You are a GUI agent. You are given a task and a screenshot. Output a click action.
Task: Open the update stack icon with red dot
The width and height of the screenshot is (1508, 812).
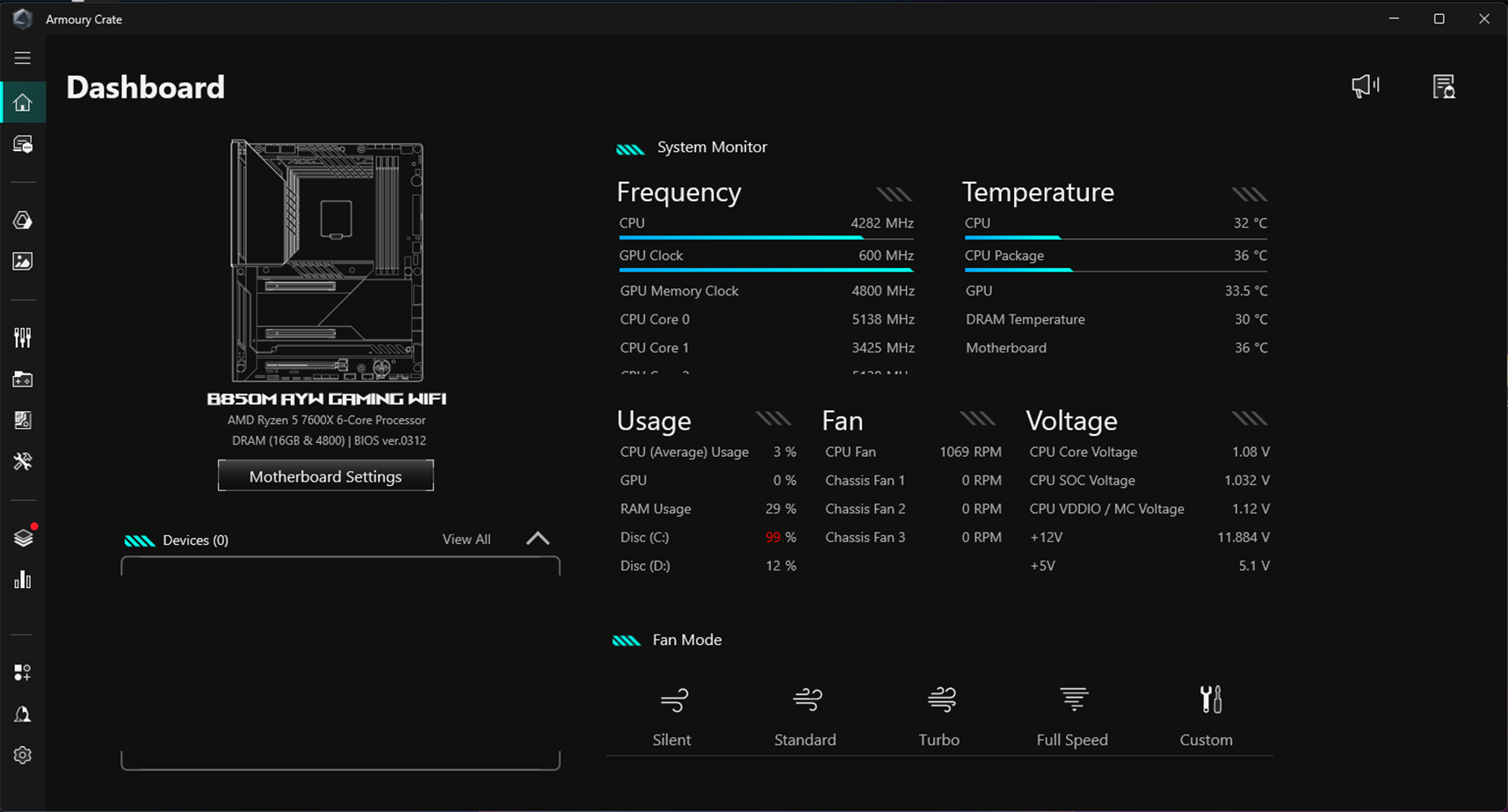[x=23, y=538]
